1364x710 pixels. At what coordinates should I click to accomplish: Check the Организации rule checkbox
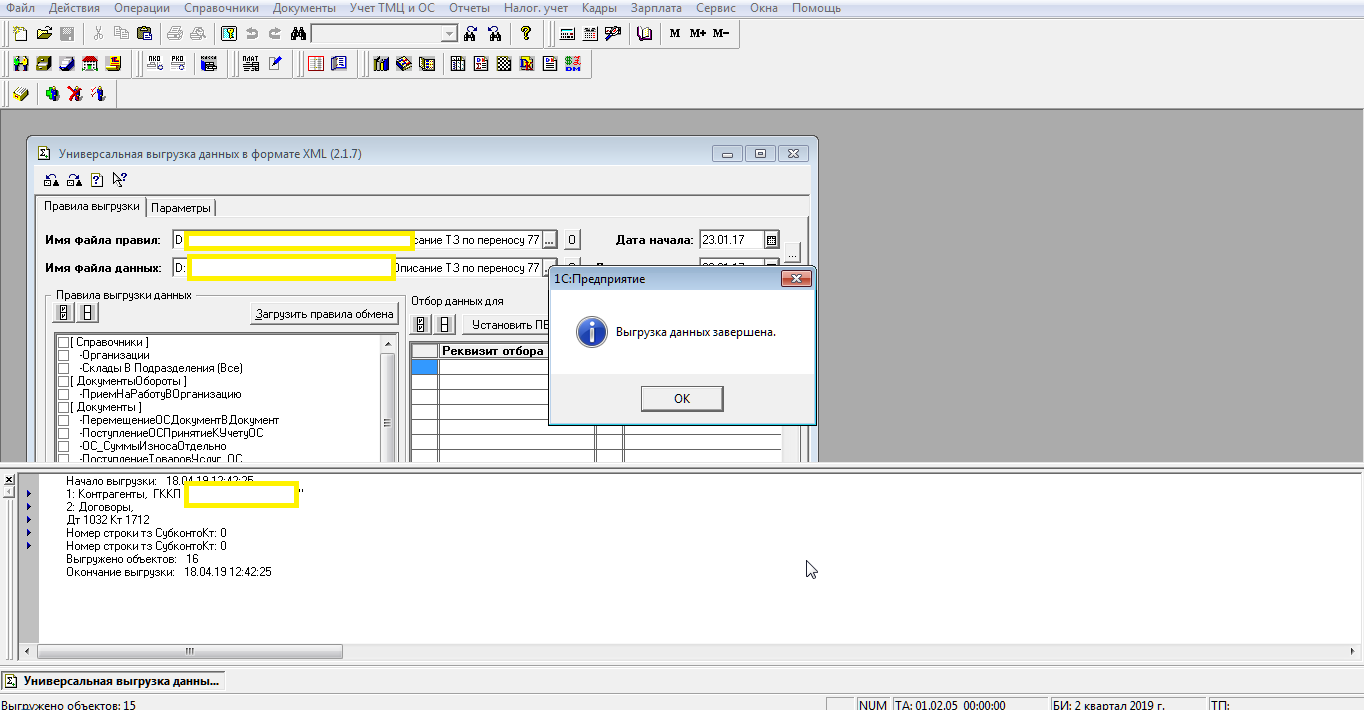pos(64,355)
